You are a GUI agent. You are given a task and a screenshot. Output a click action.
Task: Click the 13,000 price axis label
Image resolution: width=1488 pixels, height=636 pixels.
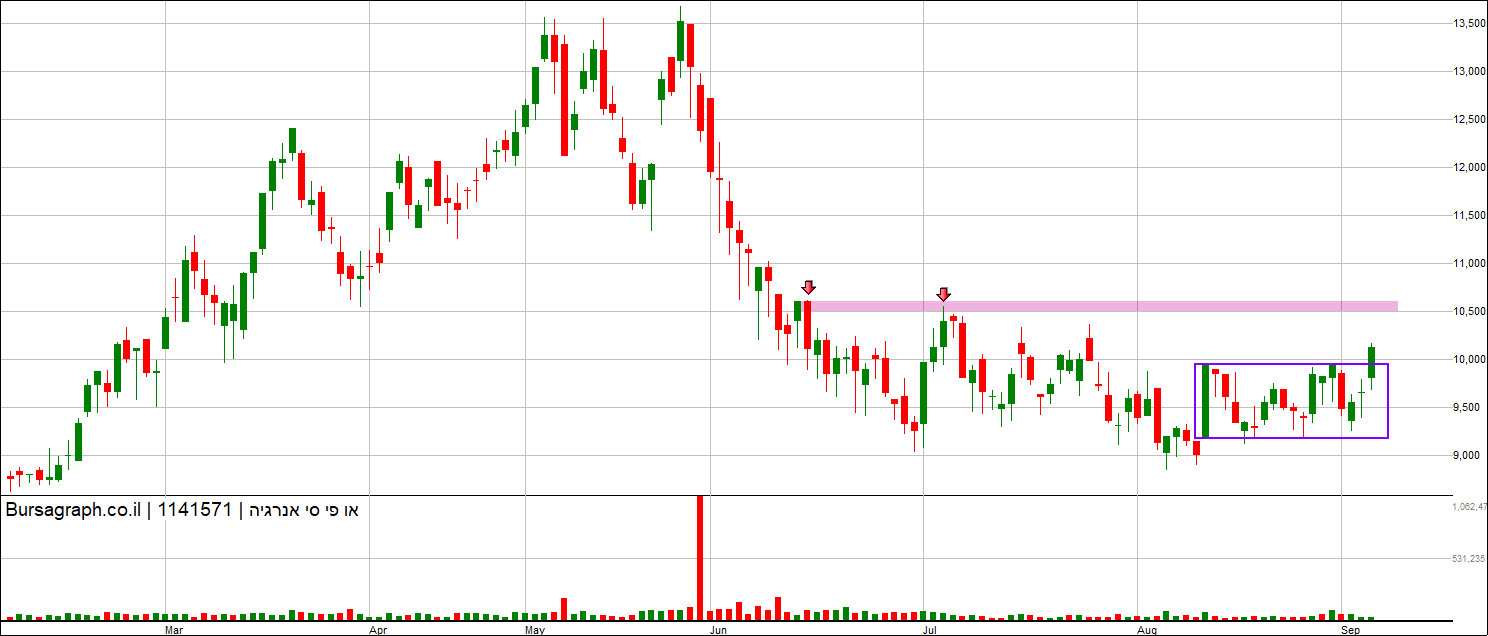coord(1469,71)
